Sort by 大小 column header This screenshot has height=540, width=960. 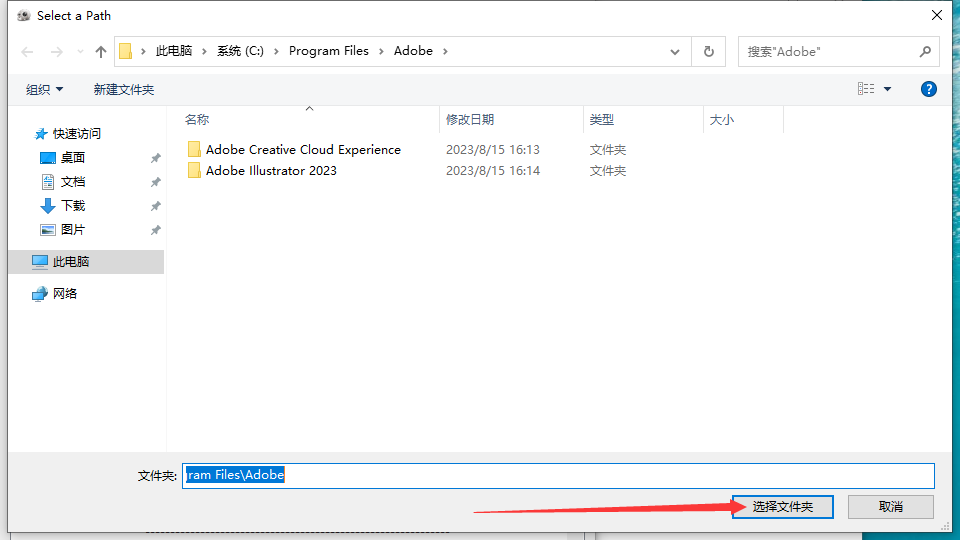click(x=721, y=120)
